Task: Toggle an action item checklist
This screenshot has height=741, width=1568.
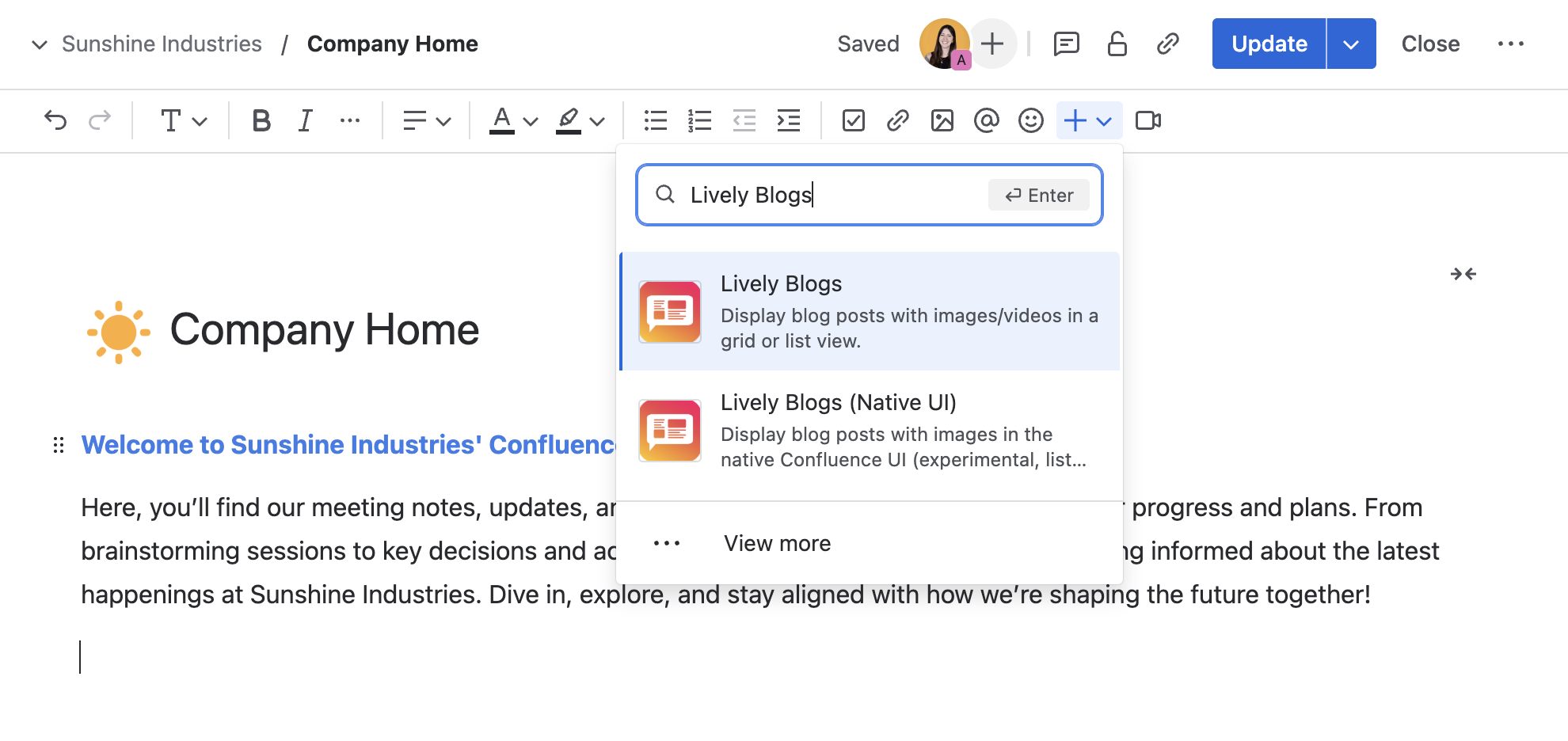Action: [x=853, y=120]
